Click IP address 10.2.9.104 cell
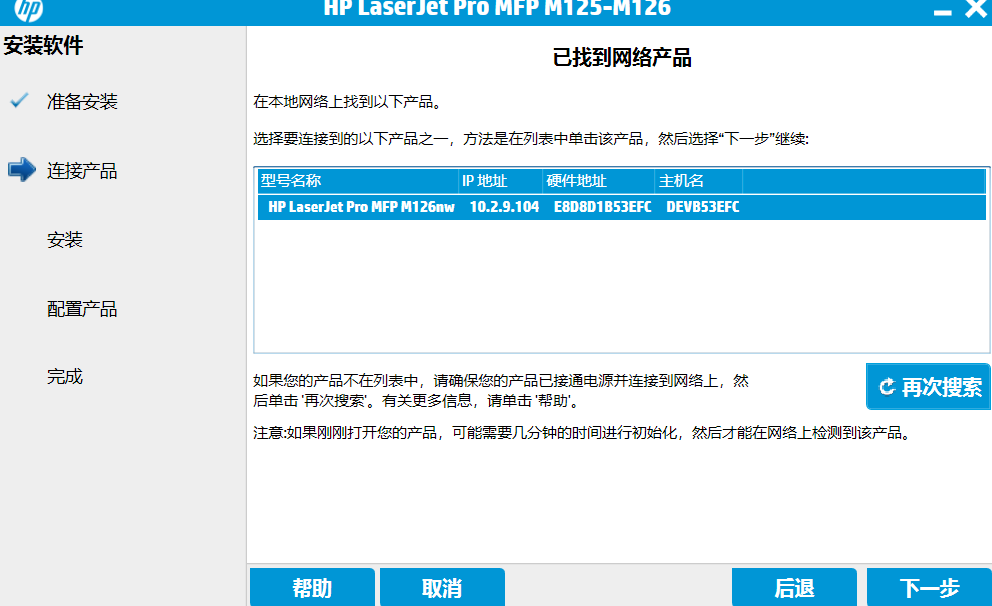The height and width of the screenshot is (606, 992). (x=504, y=207)
